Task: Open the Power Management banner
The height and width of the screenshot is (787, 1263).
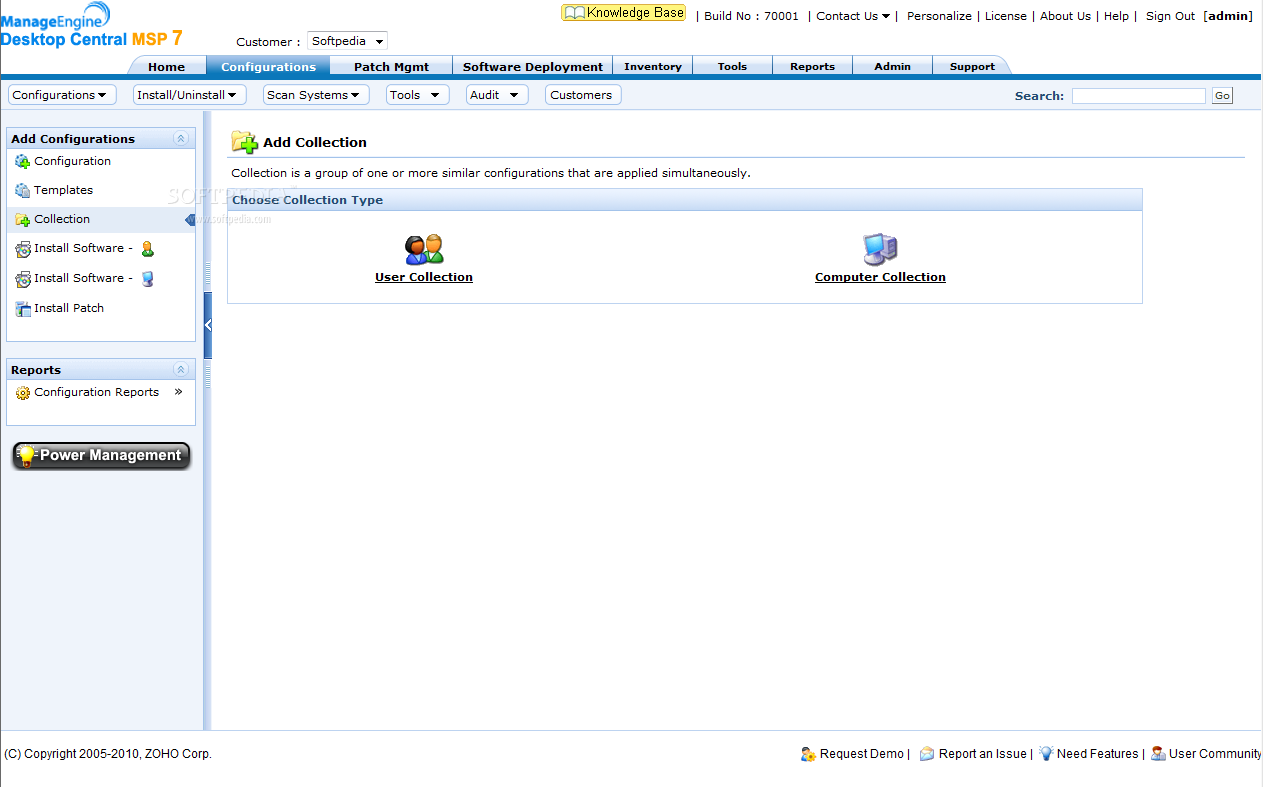Action: 101,456
